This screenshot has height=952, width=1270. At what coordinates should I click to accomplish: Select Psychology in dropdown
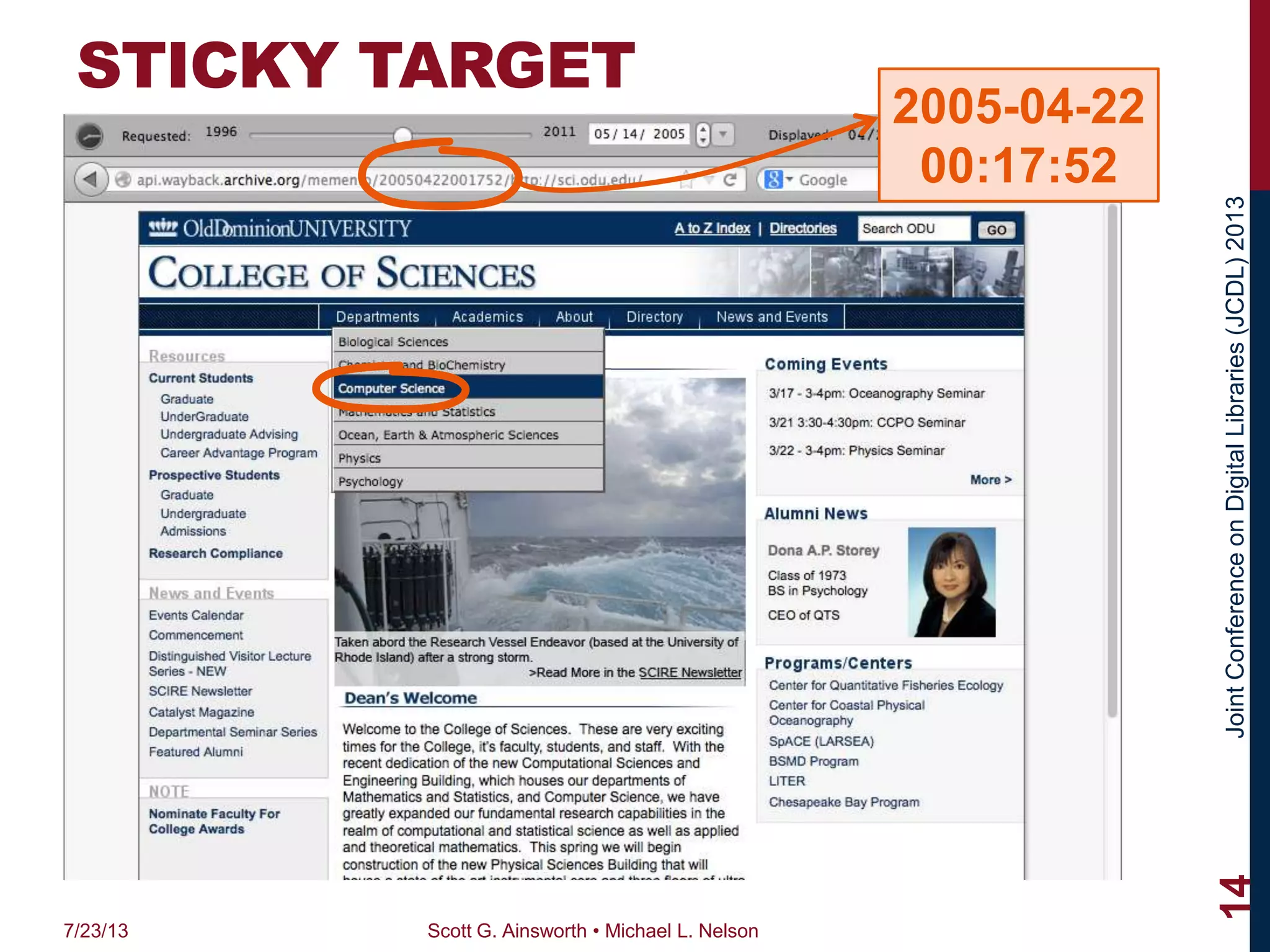click(468, 482)
